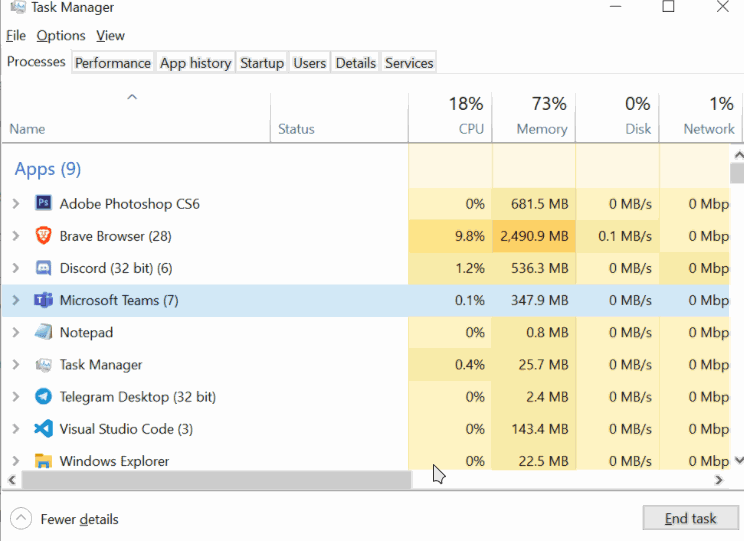The image size is (744, 541).
Task: Expand the Visual Studio Code group
Action: [x=16, y=429]
